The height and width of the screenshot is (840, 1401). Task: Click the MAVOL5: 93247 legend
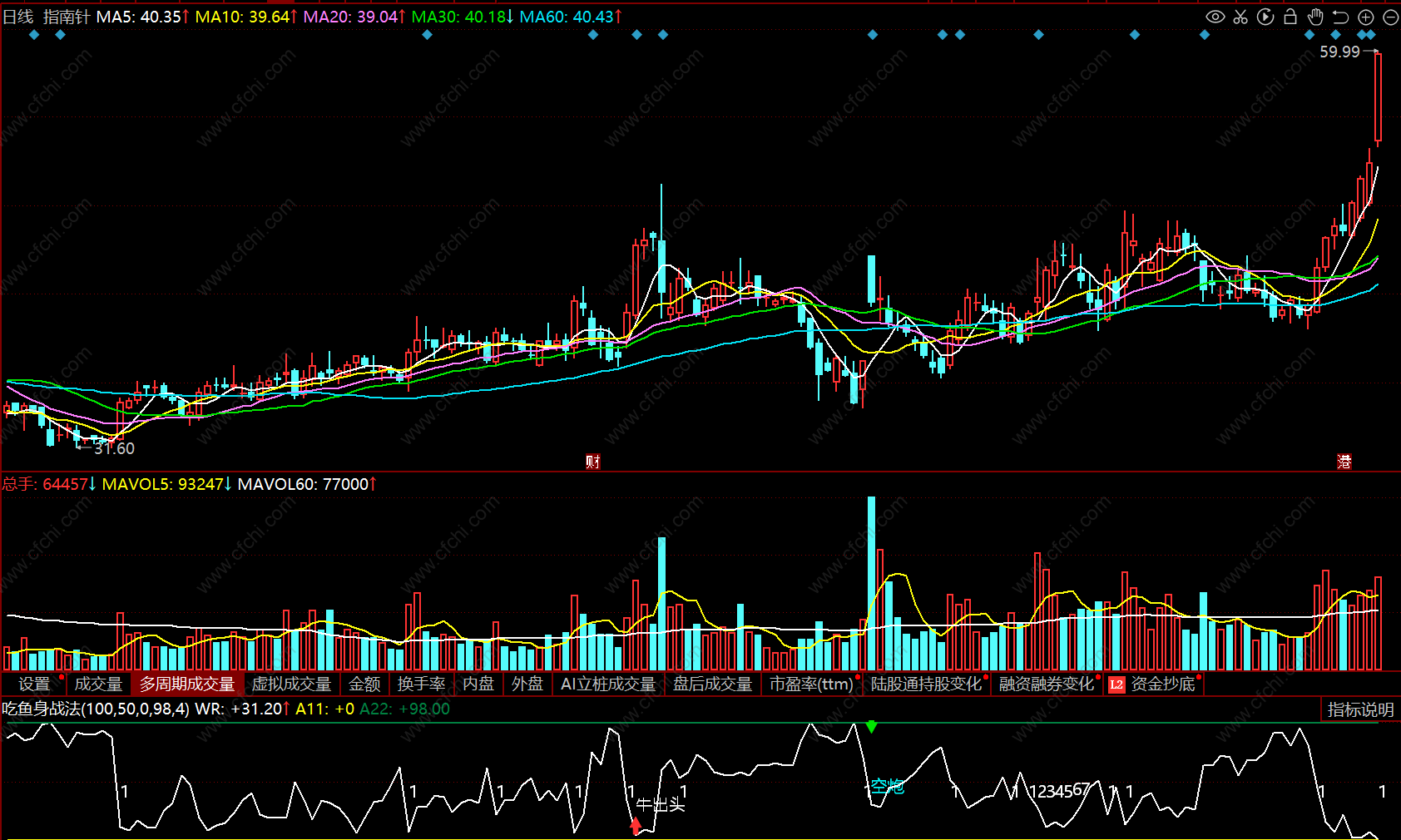[x=166, y=484]
